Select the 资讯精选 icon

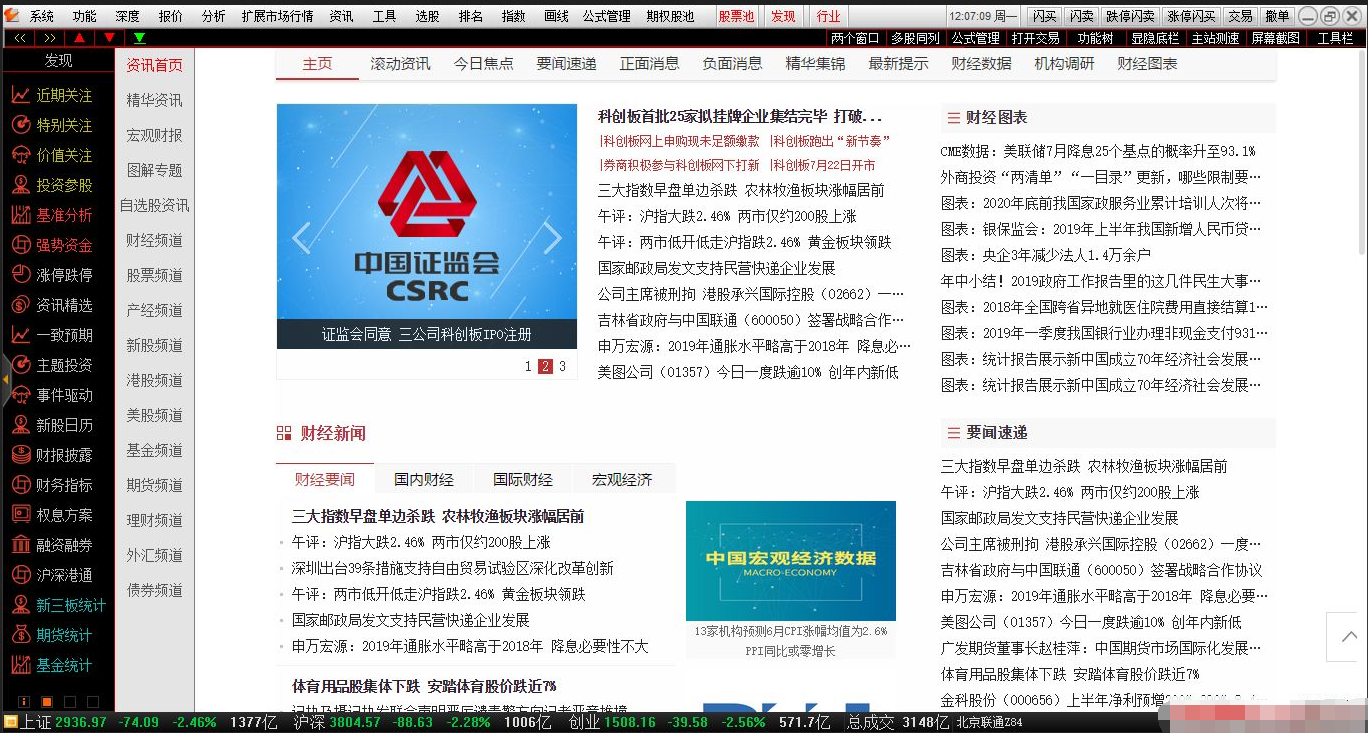point(20,305)
